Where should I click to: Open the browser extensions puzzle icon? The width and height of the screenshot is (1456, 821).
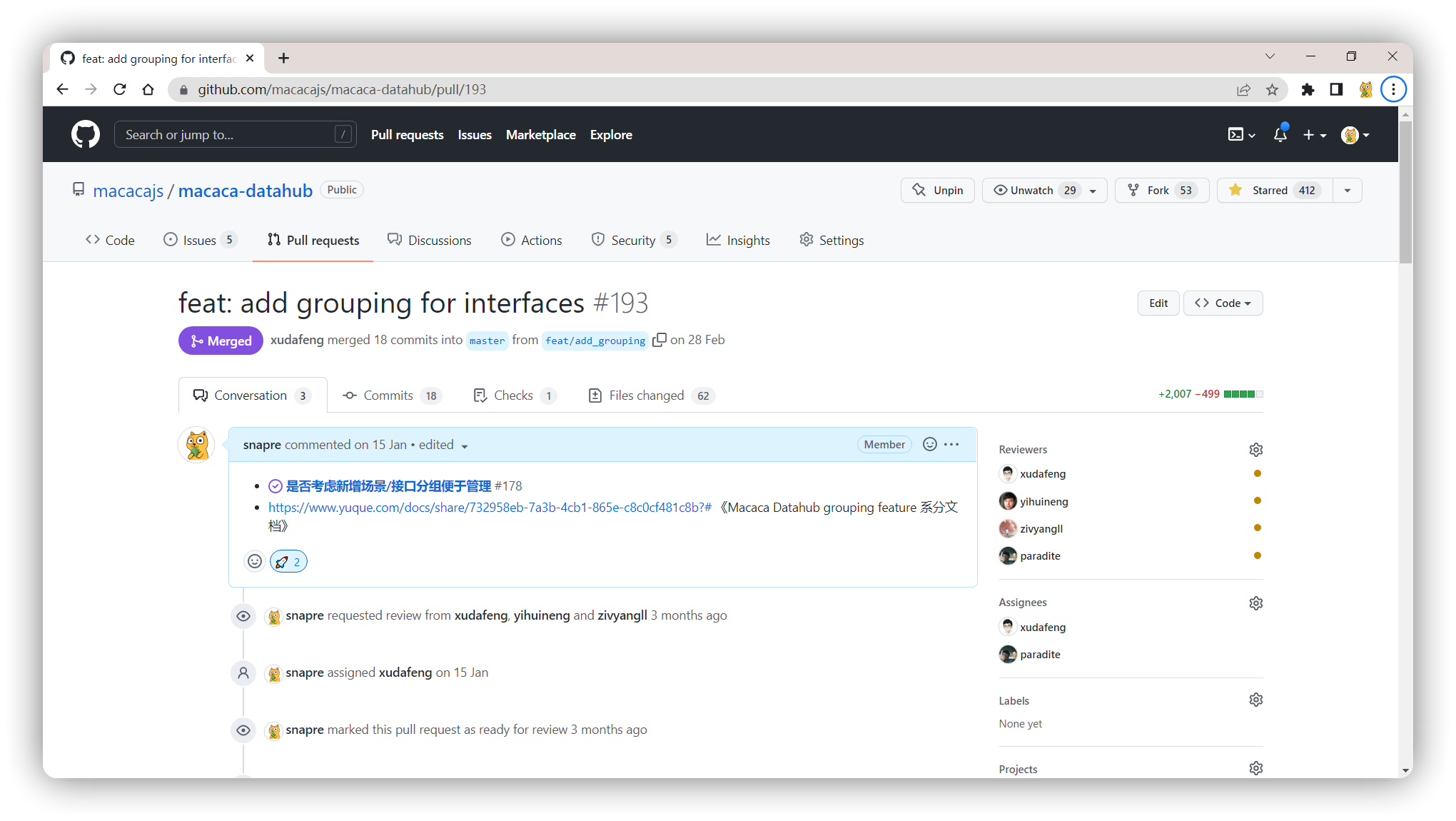pos(1308,89)
